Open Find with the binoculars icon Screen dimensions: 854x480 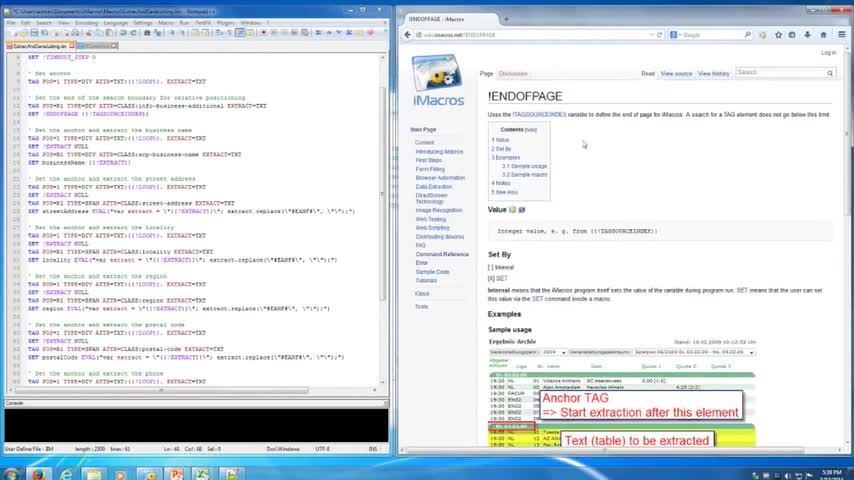point(147,33)
